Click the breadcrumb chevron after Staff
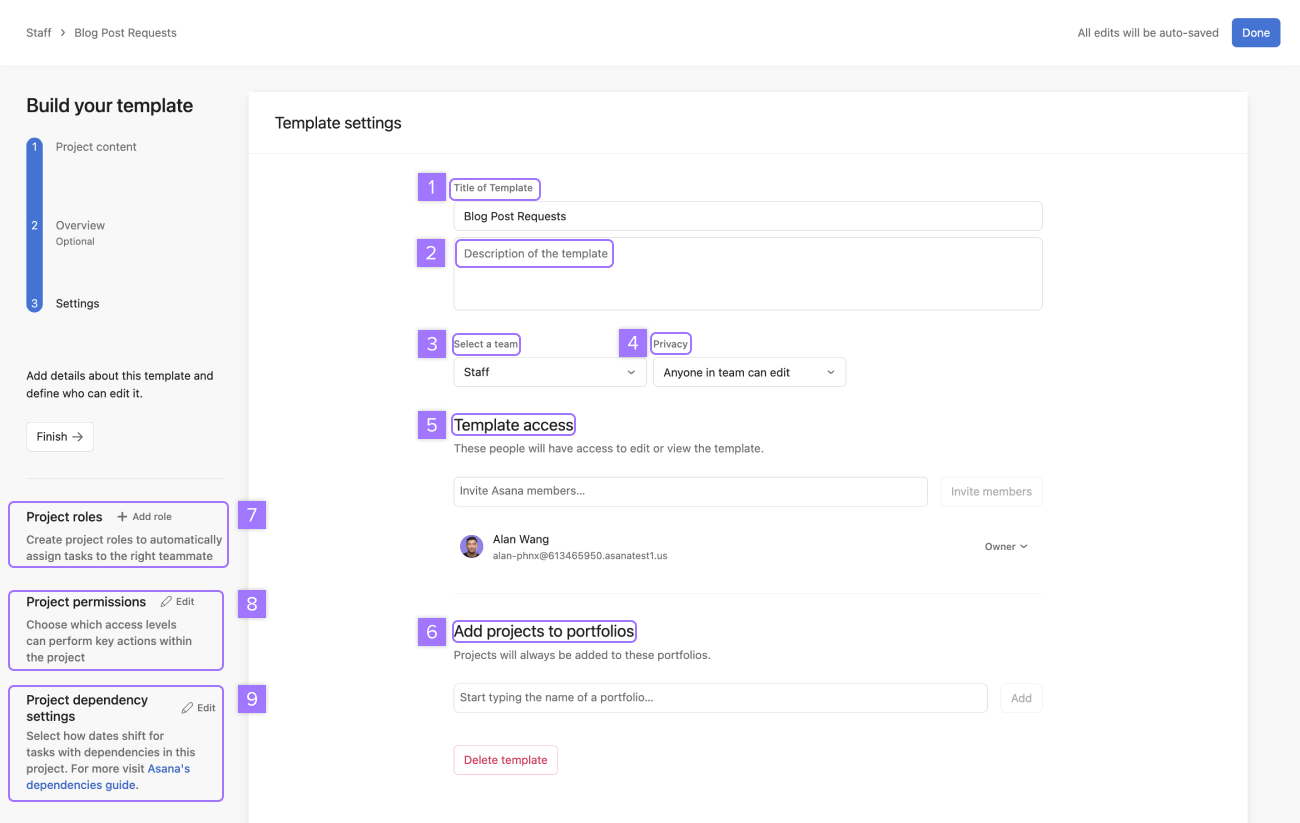The image size is (1300, 823). (63, 33)
